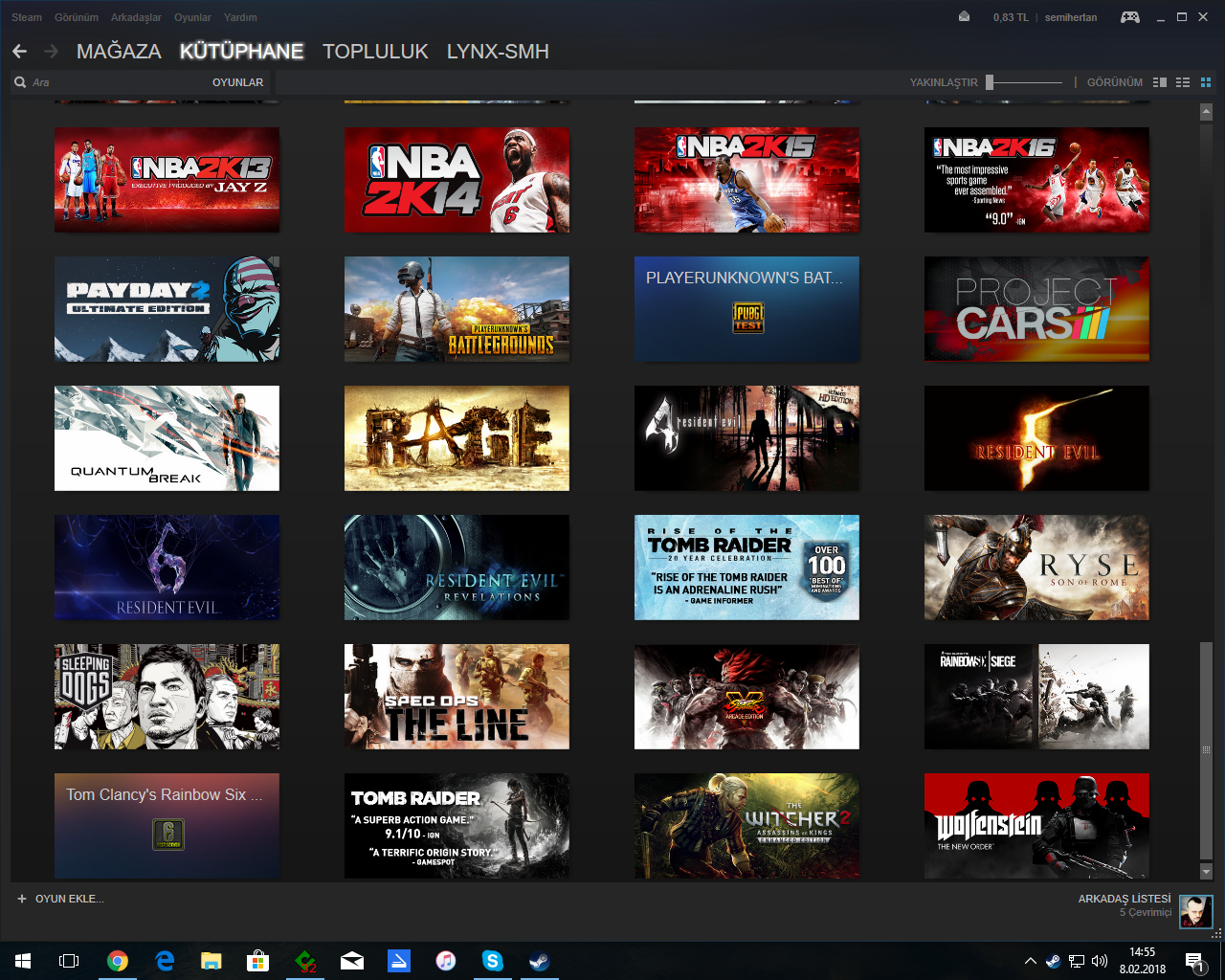Click the search magnifier icon
Screen dimensions: 1225x980
tap(20, 82)
